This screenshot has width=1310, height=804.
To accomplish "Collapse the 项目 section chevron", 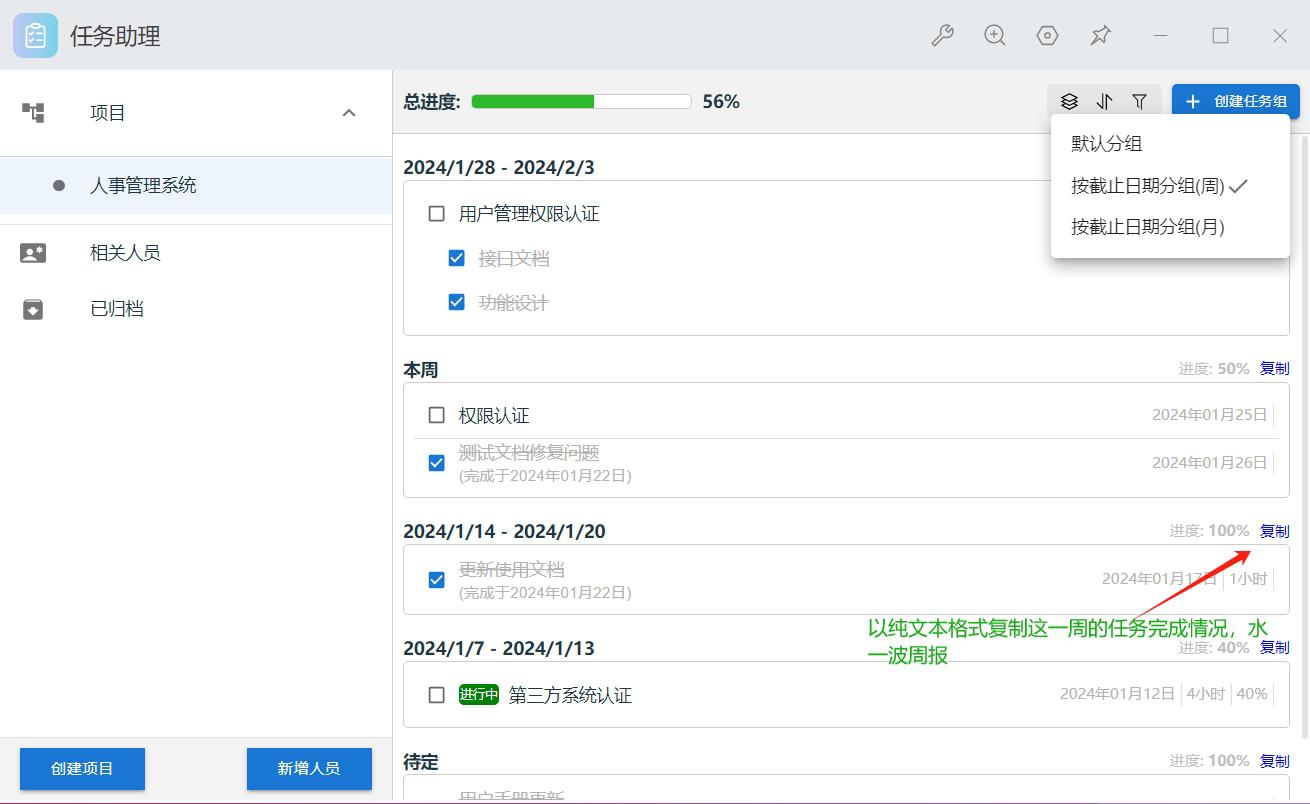I will [349, 113].
